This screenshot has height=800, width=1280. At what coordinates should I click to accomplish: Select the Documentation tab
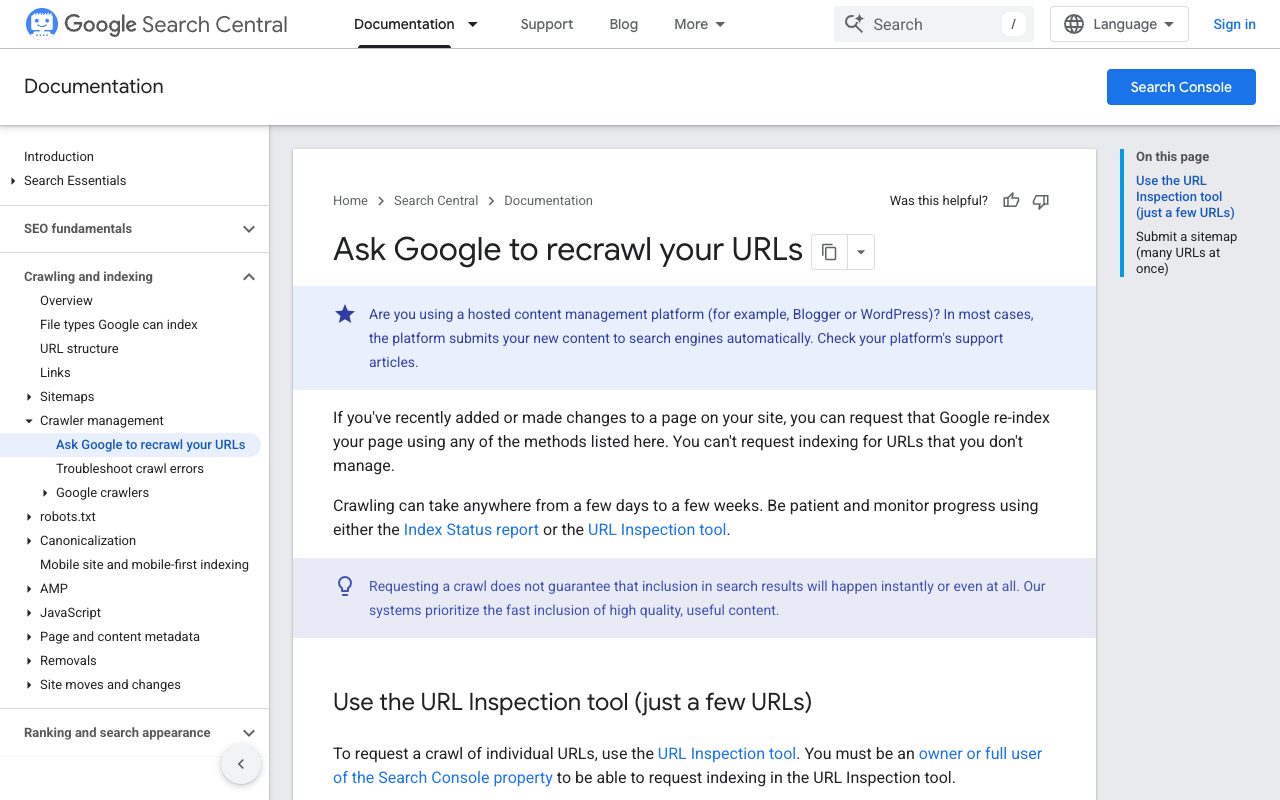coord(404,24)
